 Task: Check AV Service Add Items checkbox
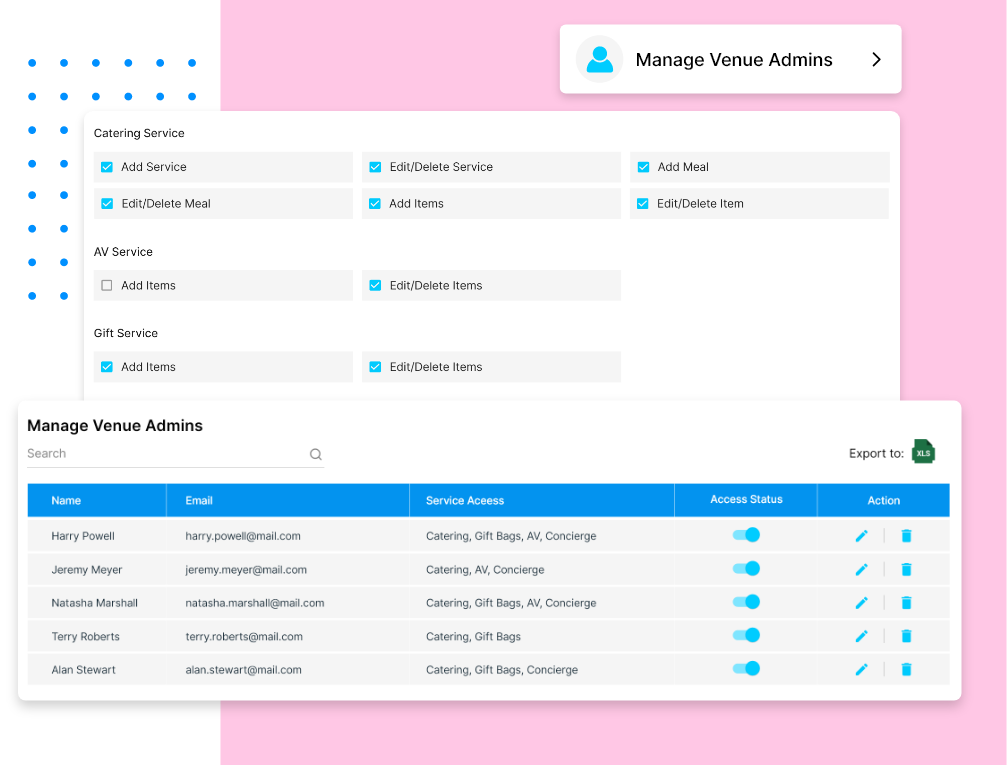click(x=107, y=285)
